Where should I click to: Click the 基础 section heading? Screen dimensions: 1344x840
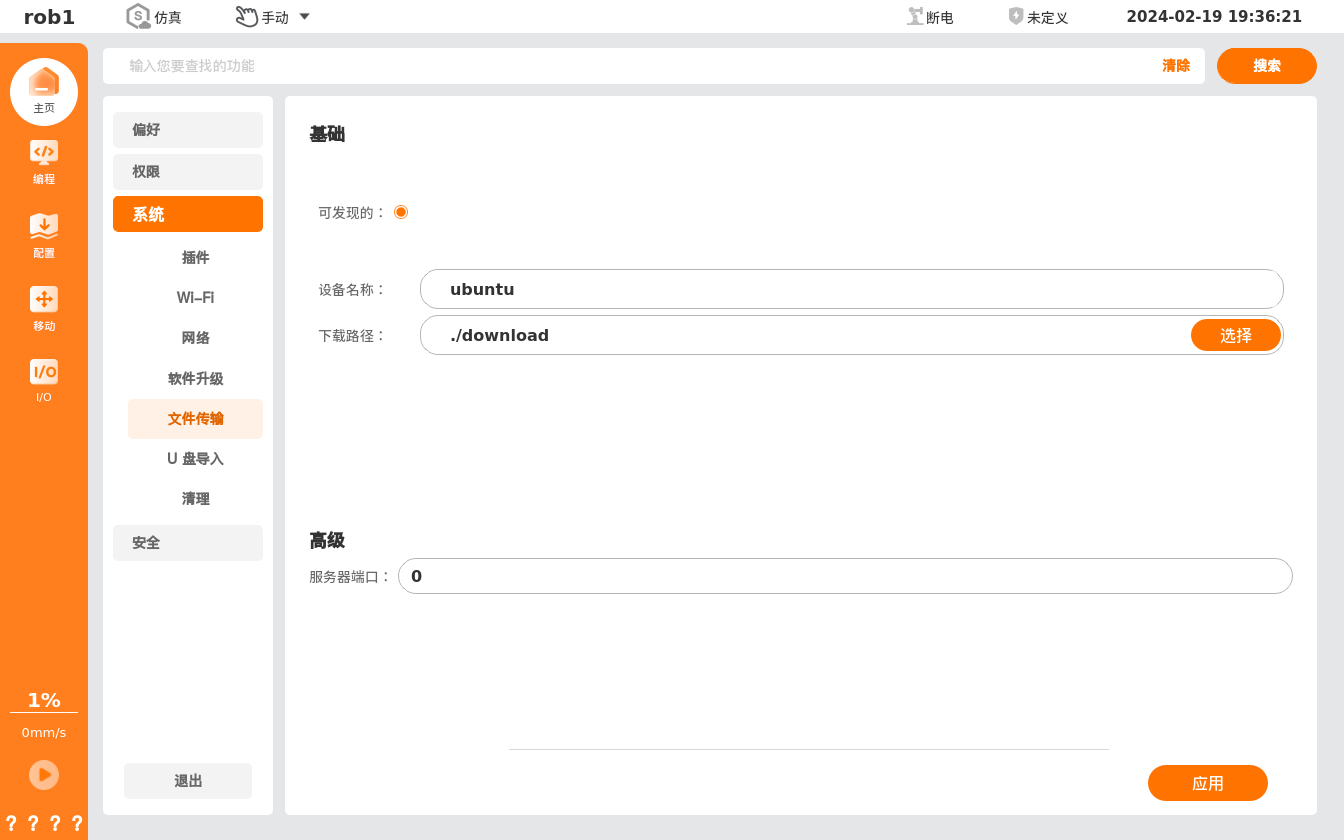[x=327, y=134]
